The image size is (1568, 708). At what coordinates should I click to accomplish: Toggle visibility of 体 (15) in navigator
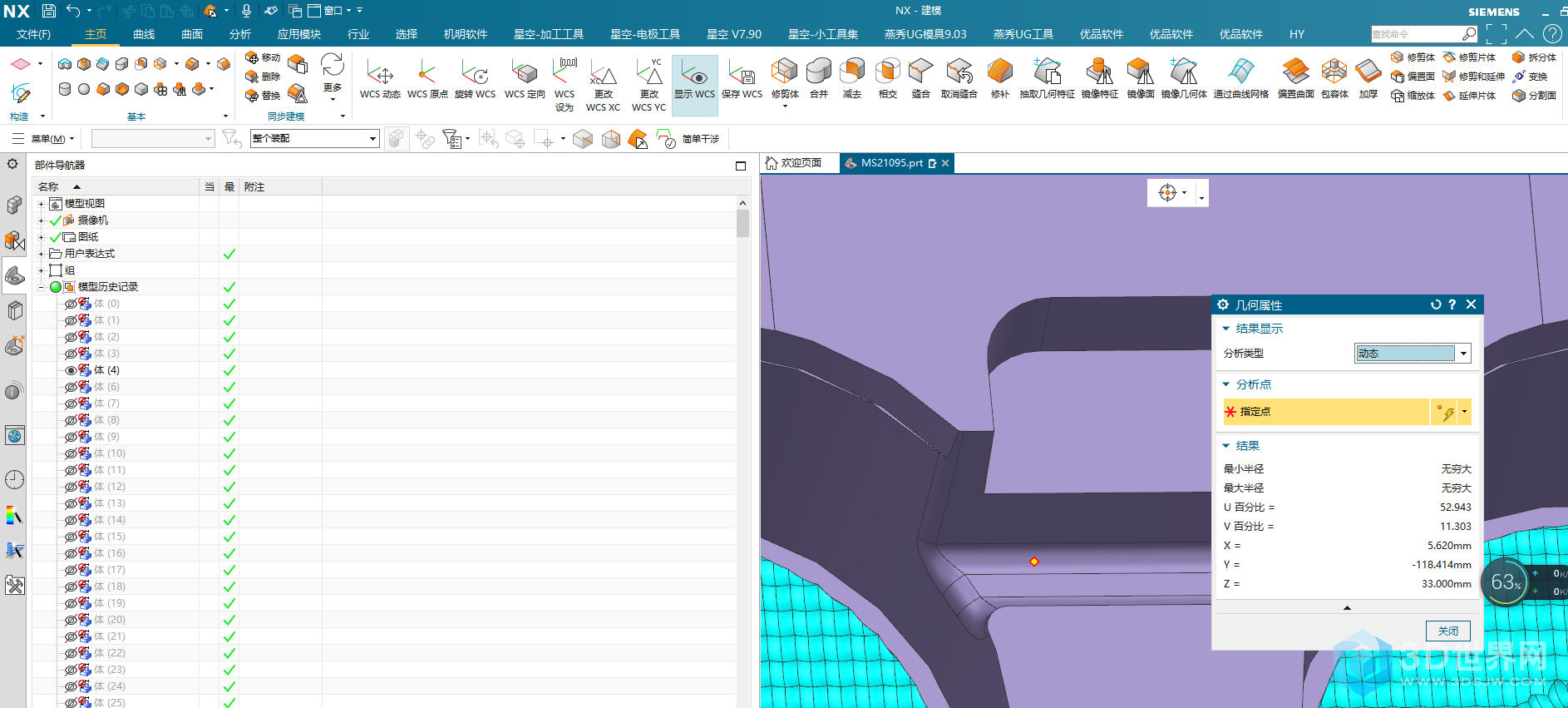(x=71, y=537)
